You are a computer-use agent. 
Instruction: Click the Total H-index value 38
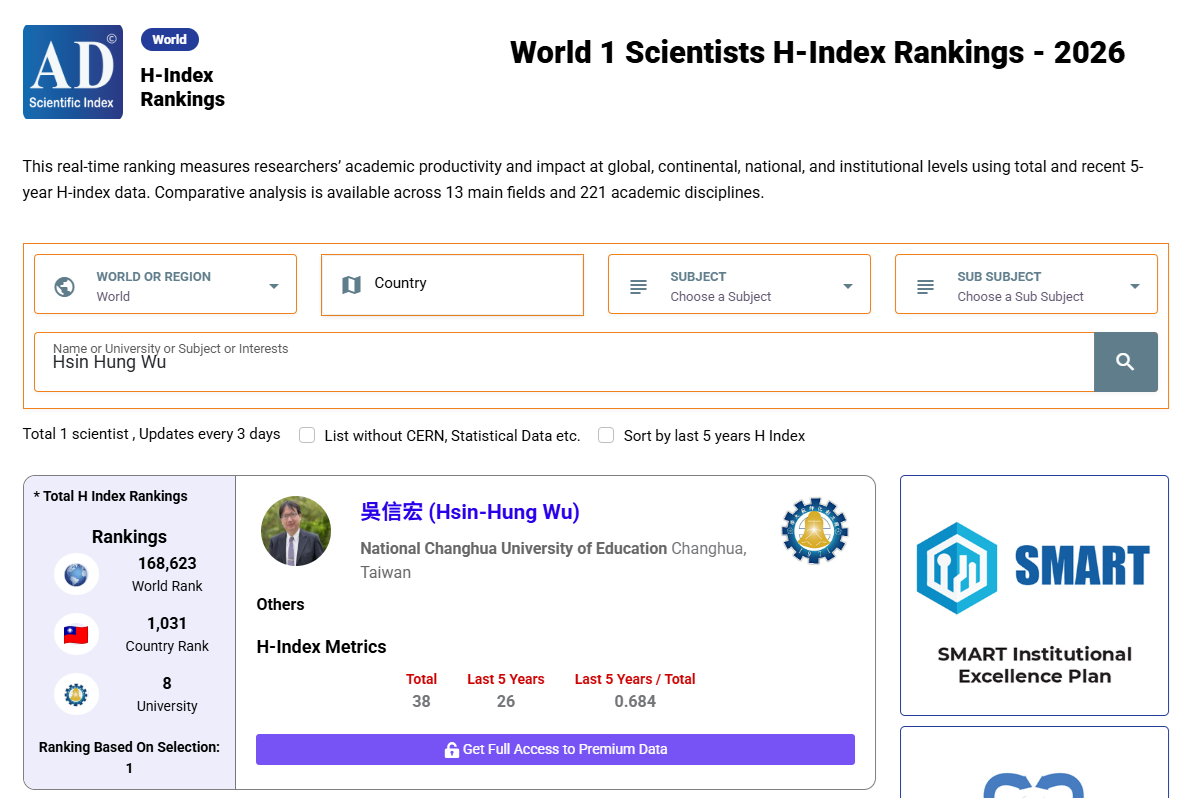pyautogui.click(x=421, y=702)
